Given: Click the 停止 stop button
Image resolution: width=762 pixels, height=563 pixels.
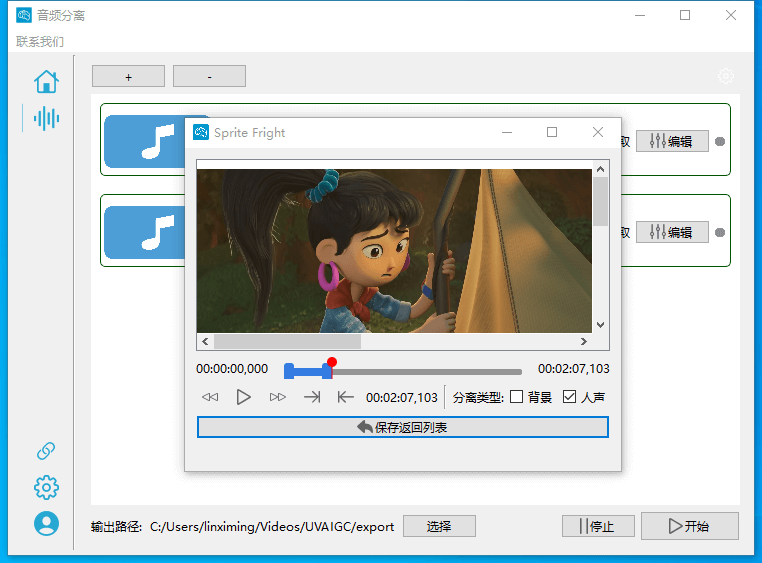Looking at the screenshot, I should coord(598,526).
